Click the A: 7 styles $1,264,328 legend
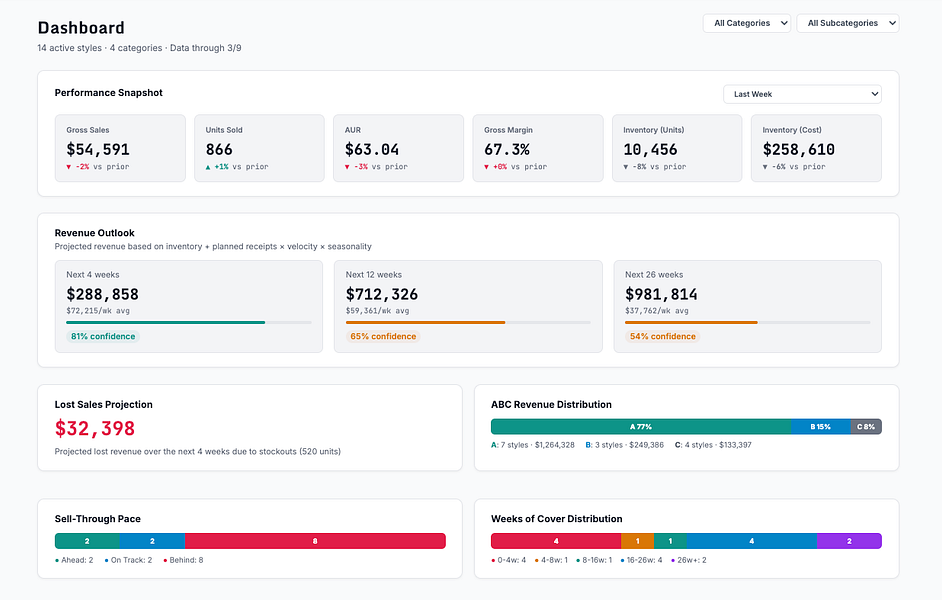This screenshot has height=600, width=942. coord(533,445)
